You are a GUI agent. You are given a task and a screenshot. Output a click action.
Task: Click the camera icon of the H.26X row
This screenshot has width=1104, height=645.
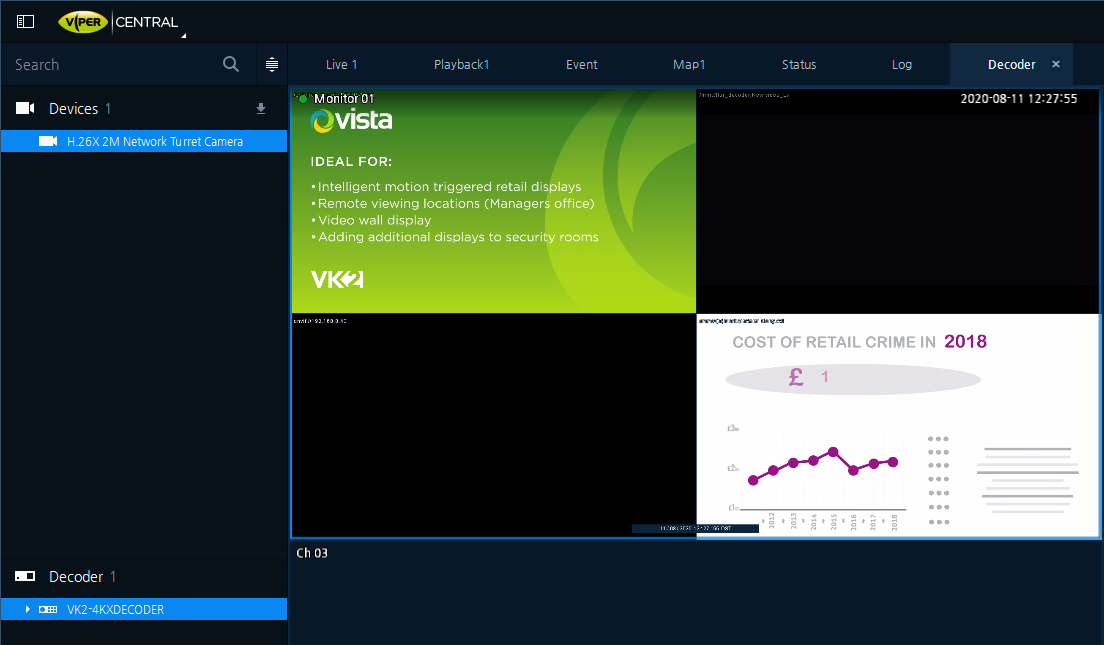tap(48, 141)
